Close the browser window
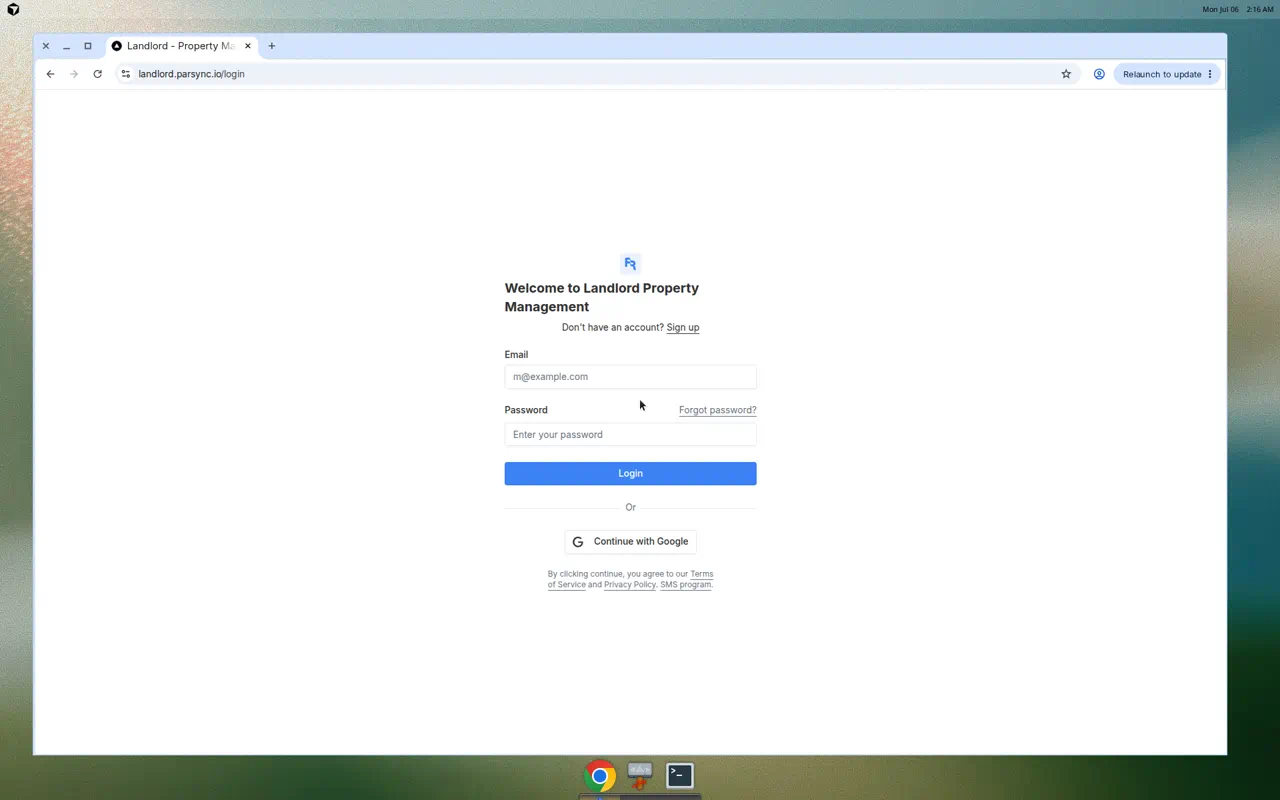 46,46
